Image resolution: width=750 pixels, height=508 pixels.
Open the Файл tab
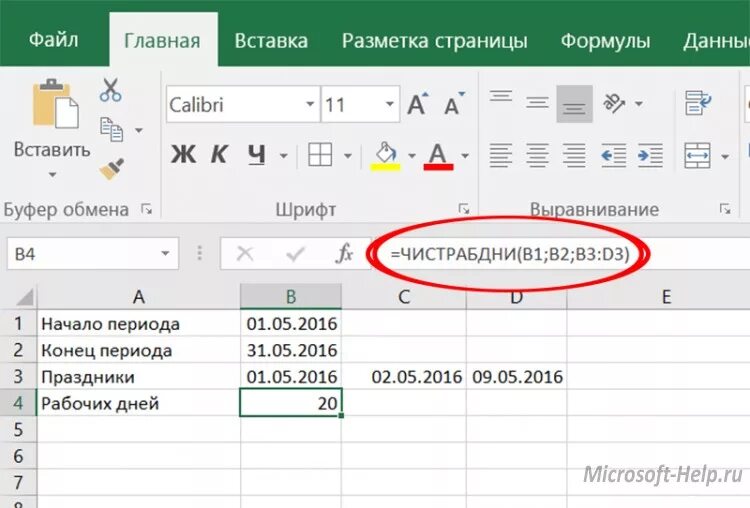coord(54,40)
